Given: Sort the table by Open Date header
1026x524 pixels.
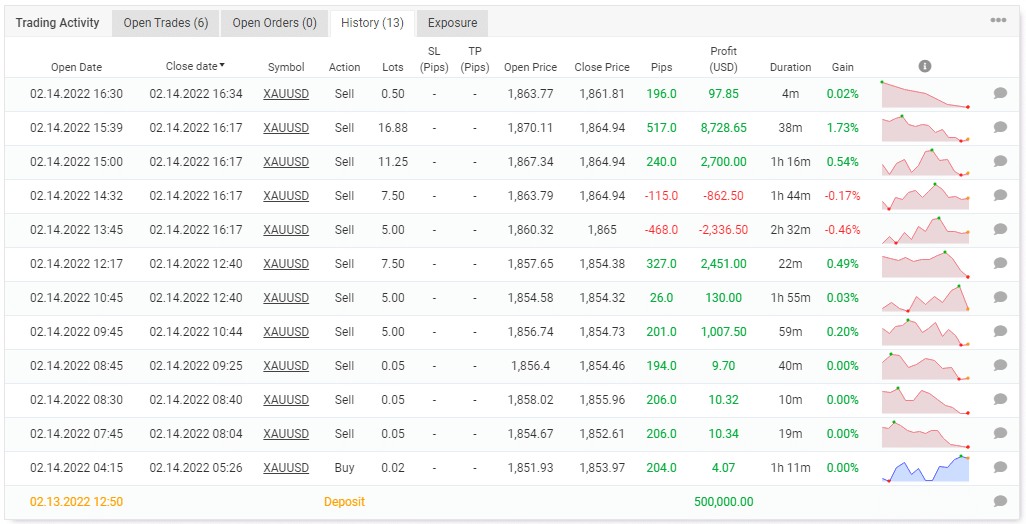Looking at the screenshot, I should (x=77, y=67).
